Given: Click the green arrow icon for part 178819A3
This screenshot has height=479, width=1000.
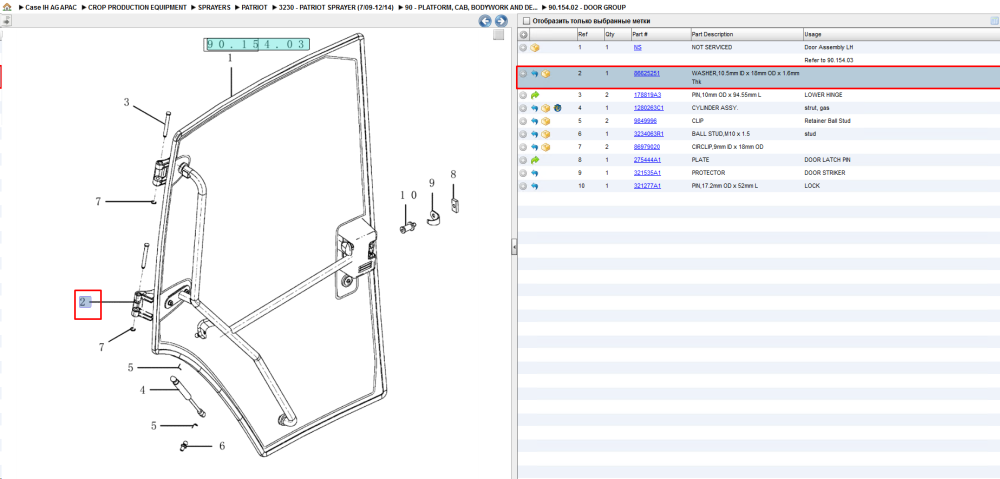Looking at the screenshot, I should click(534, 95).
